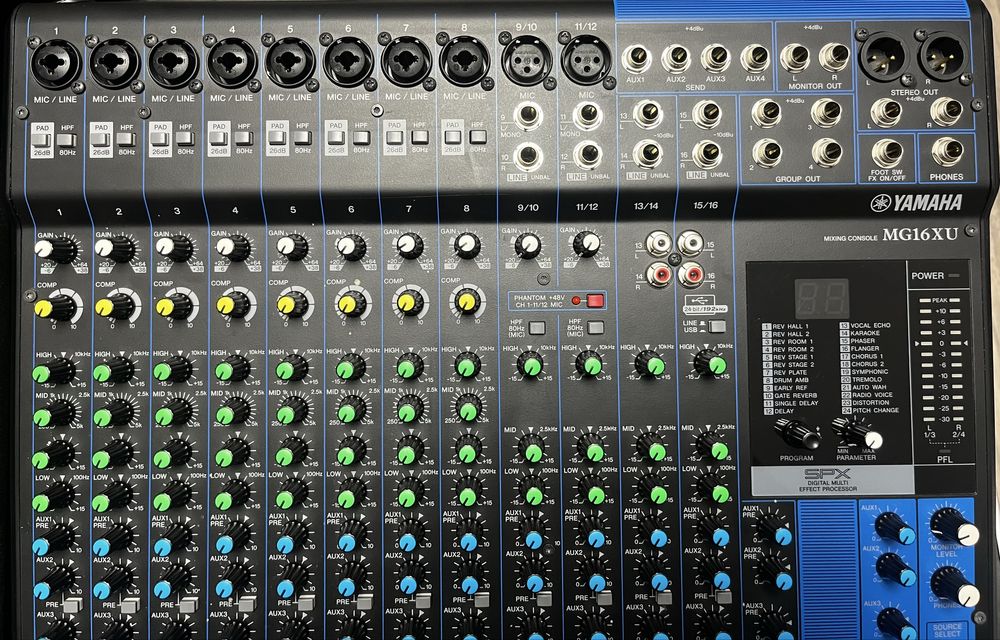Click the GROUP OUT 1 jack
The image size is (1000, 640).
tap(767, 113)
